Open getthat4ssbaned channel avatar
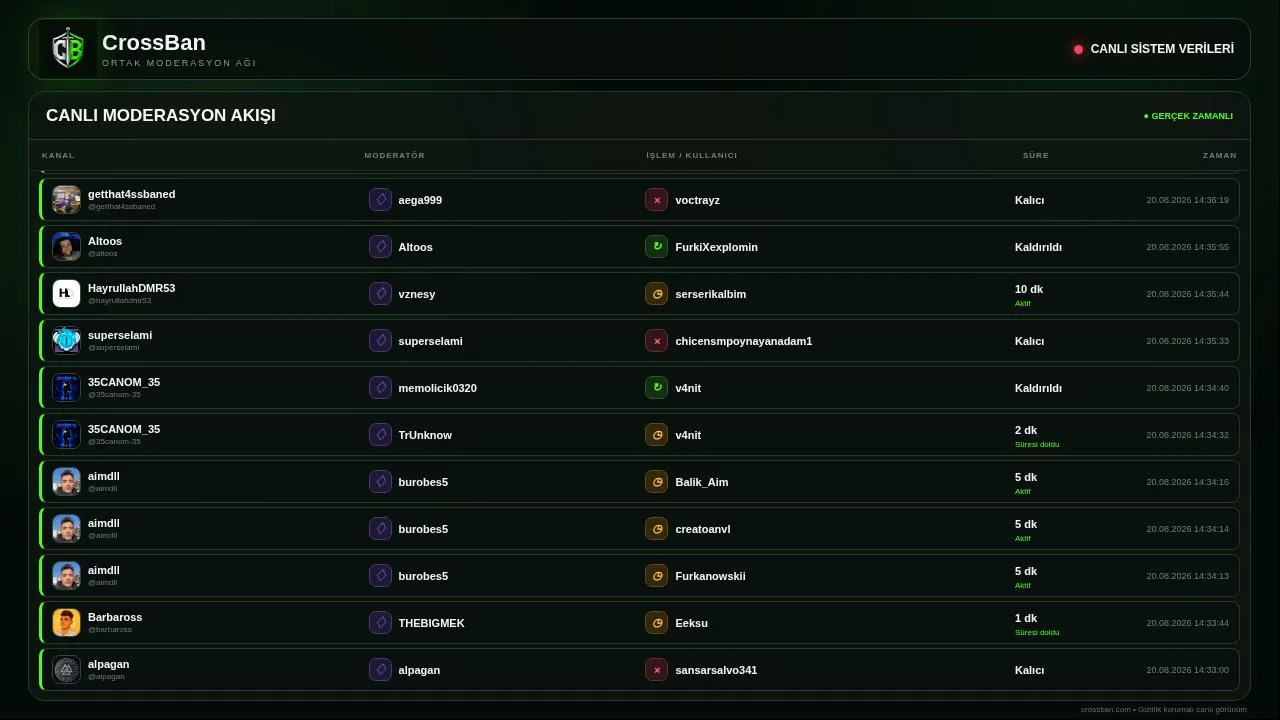The height and width of the screenshot is (720, 1280). pos(66,200)
